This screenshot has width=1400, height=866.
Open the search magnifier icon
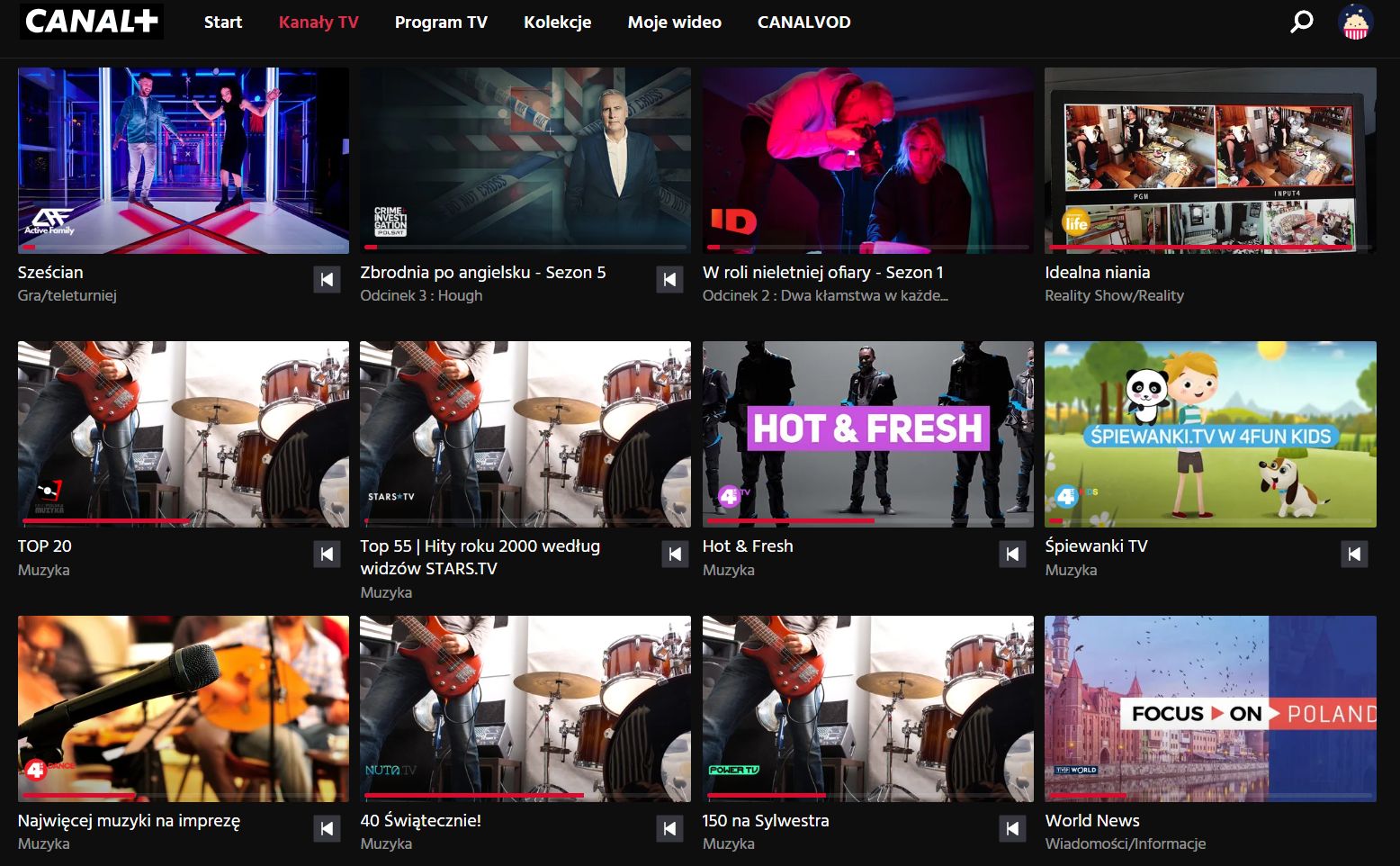click(1301, 22)
